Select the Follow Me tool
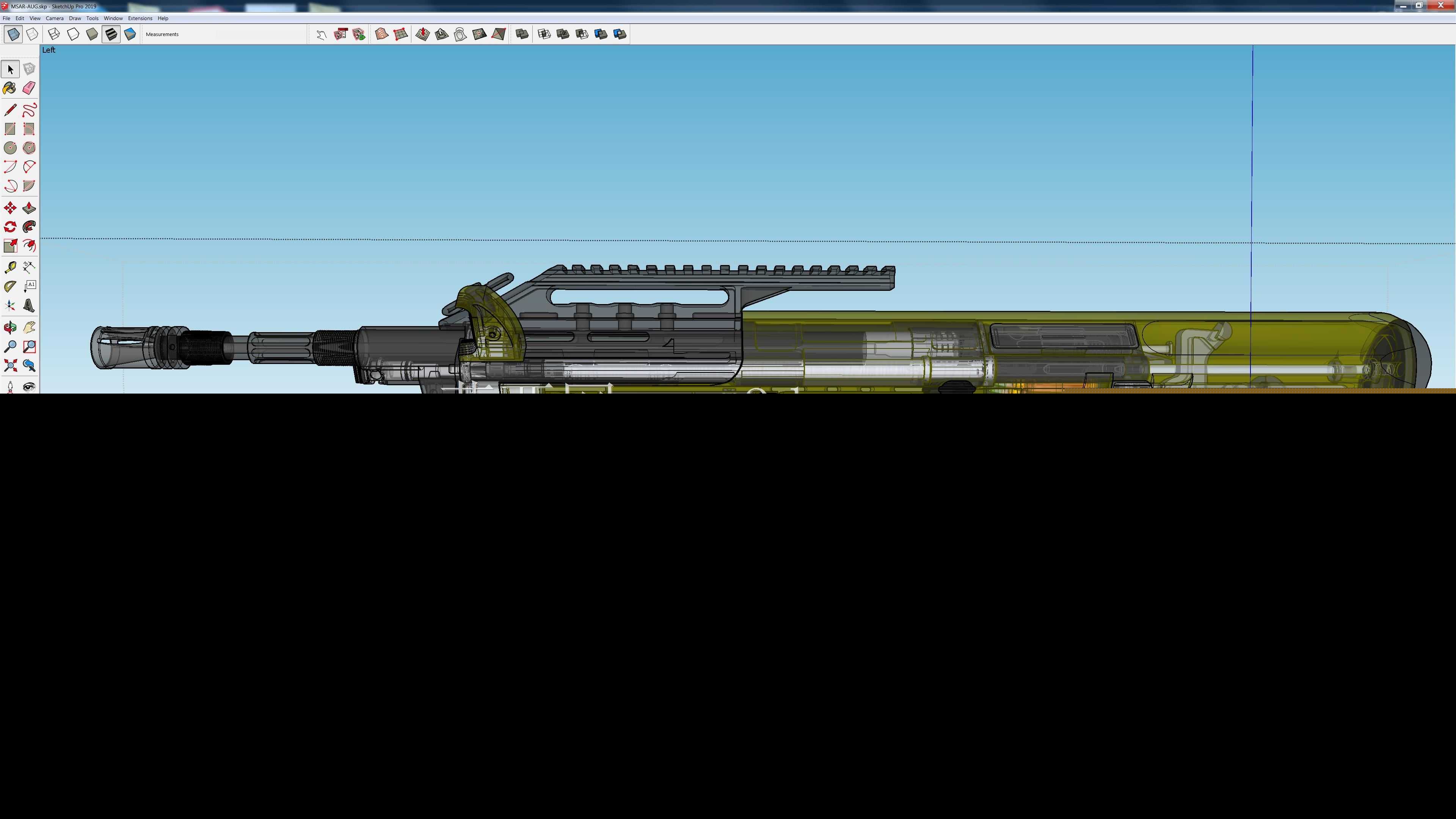The width and height of the screenshot is (1456, 819). [x=30, y=227]
